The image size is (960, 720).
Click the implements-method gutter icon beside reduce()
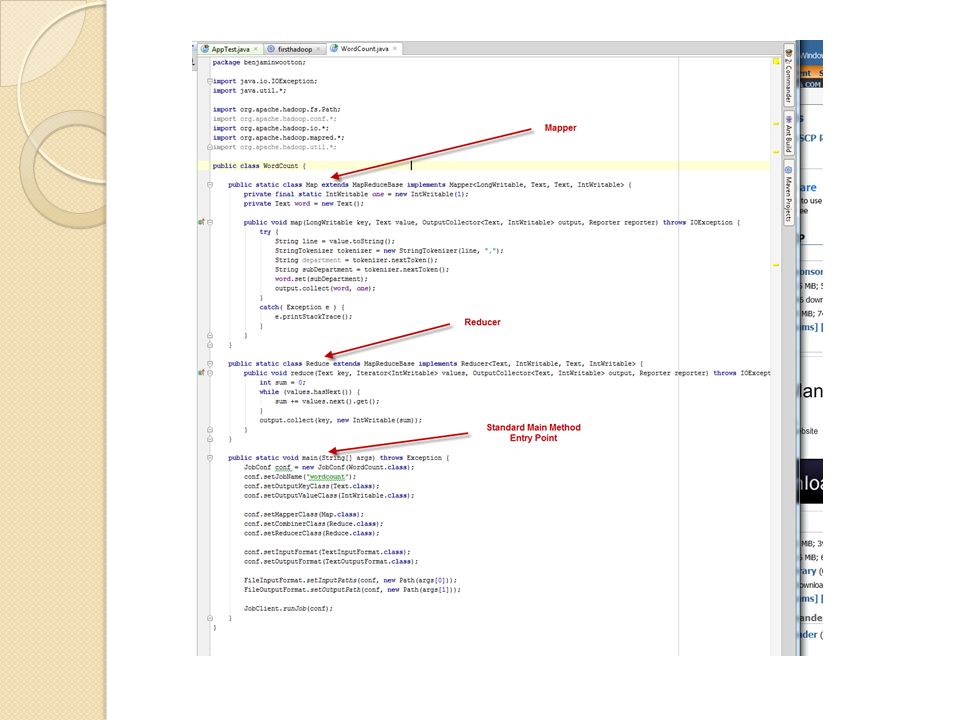pyautogui.click(x=201, y=373)
